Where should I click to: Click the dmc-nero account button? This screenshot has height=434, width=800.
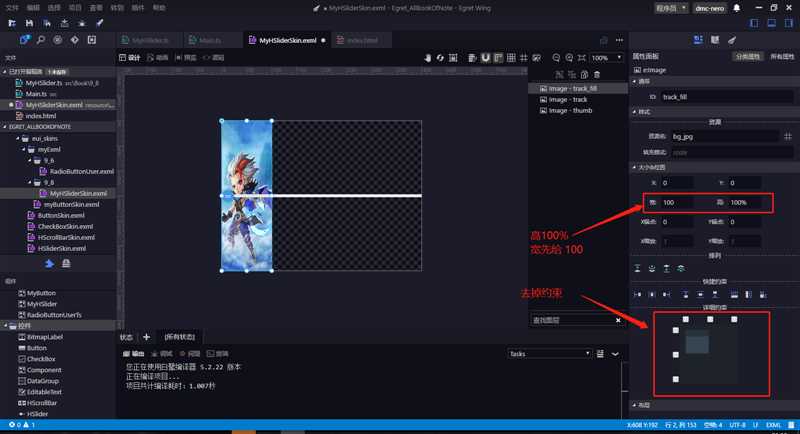710,8
